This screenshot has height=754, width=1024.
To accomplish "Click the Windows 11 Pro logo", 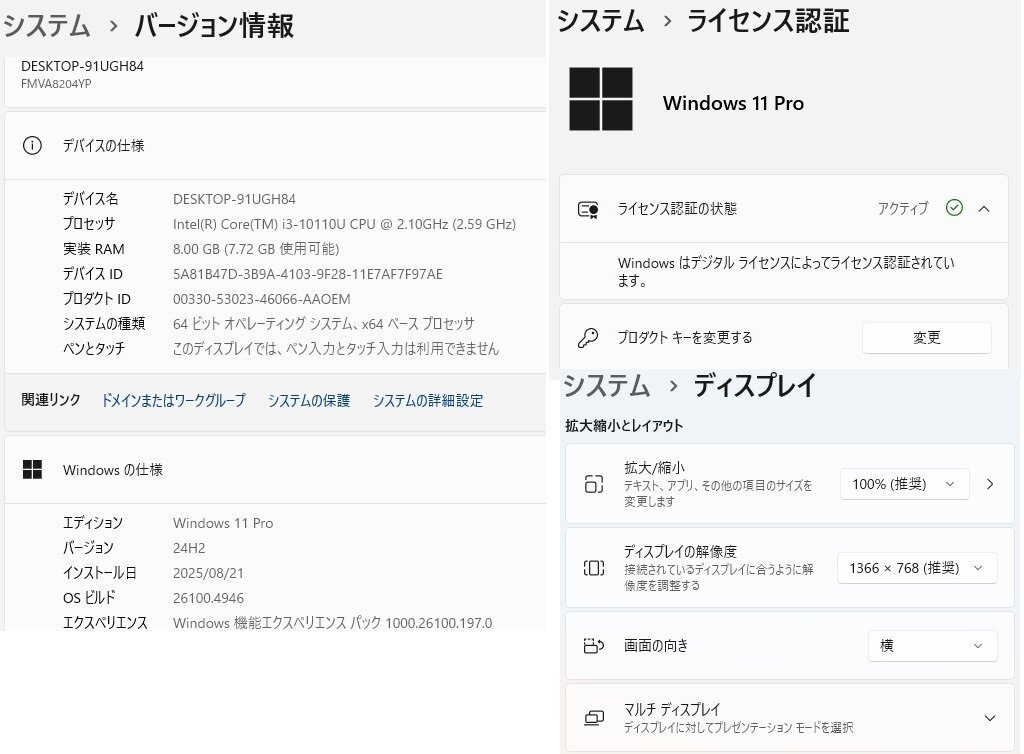I will point(600,96).
